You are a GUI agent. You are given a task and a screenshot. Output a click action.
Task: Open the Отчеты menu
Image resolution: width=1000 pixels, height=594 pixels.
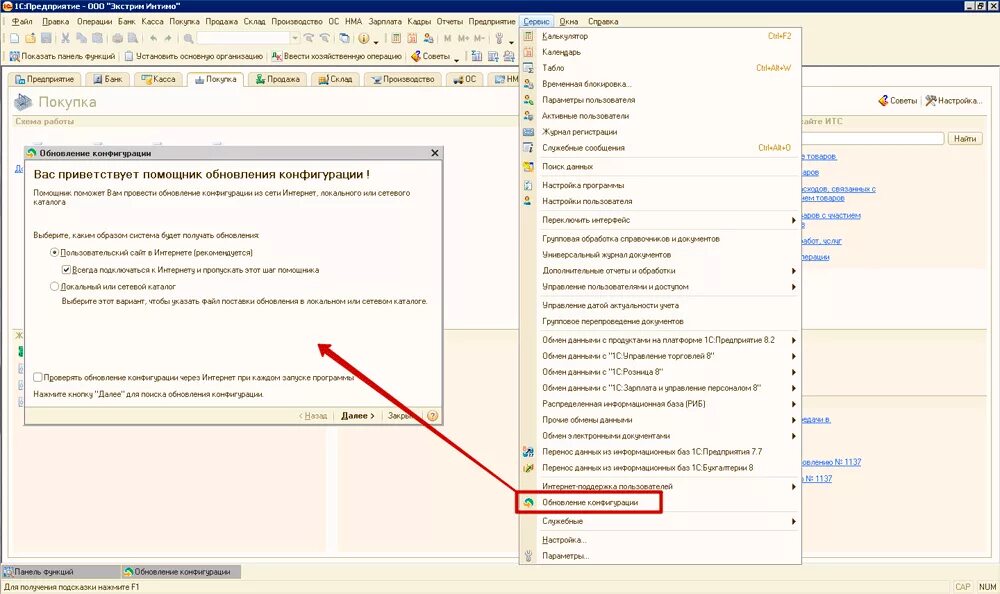(450, 22)
